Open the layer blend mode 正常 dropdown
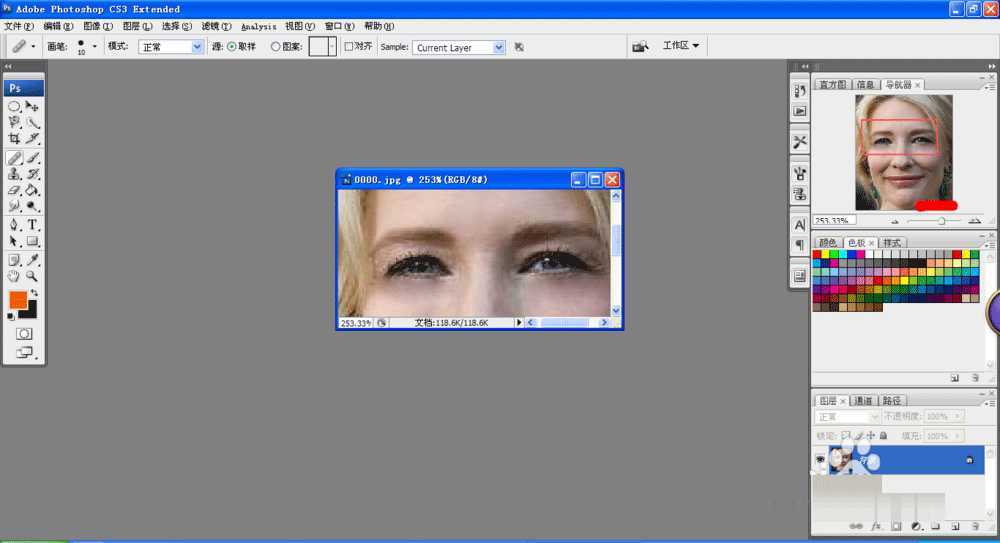Image resolution: width=1000 pixels, height=543 pixels. click(x=847, y=417)
